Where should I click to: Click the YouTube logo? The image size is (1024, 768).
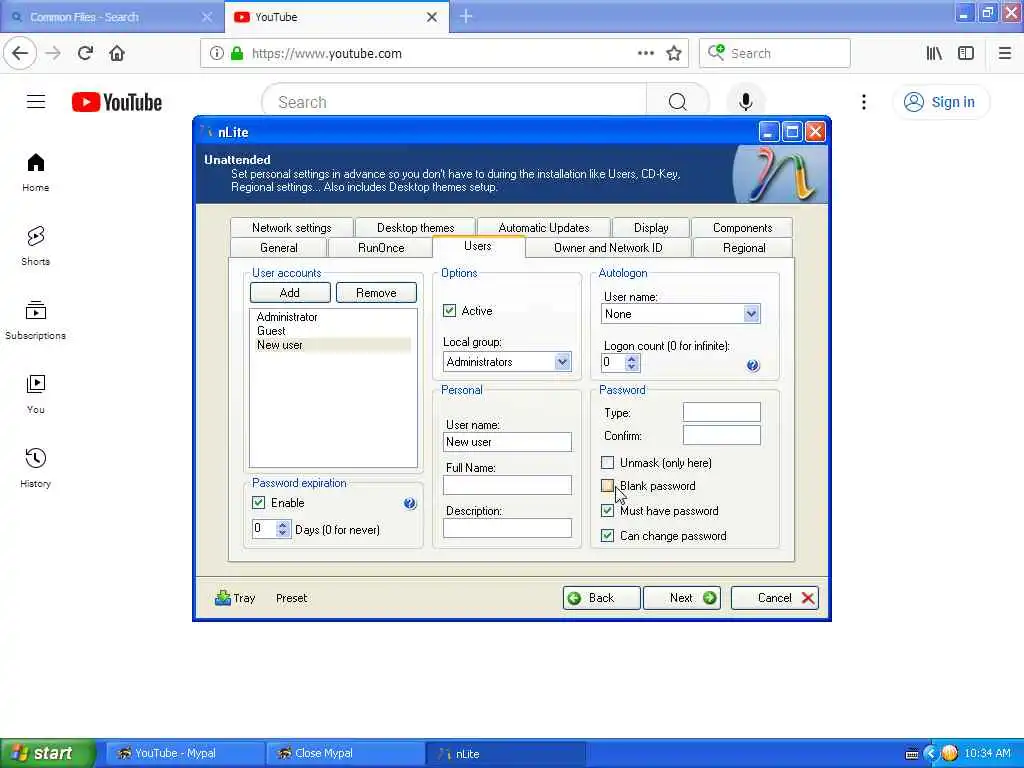(117, 102)
